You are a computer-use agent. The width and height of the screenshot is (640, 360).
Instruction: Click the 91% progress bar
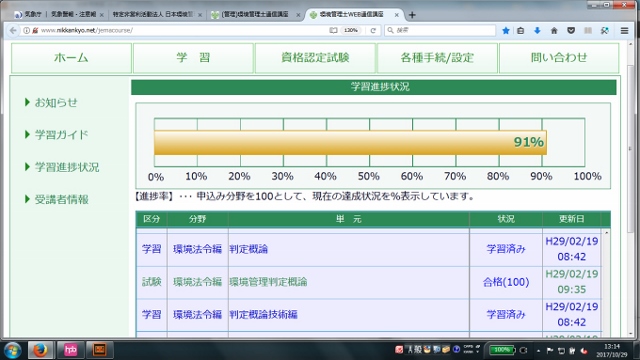coord(350,142)
